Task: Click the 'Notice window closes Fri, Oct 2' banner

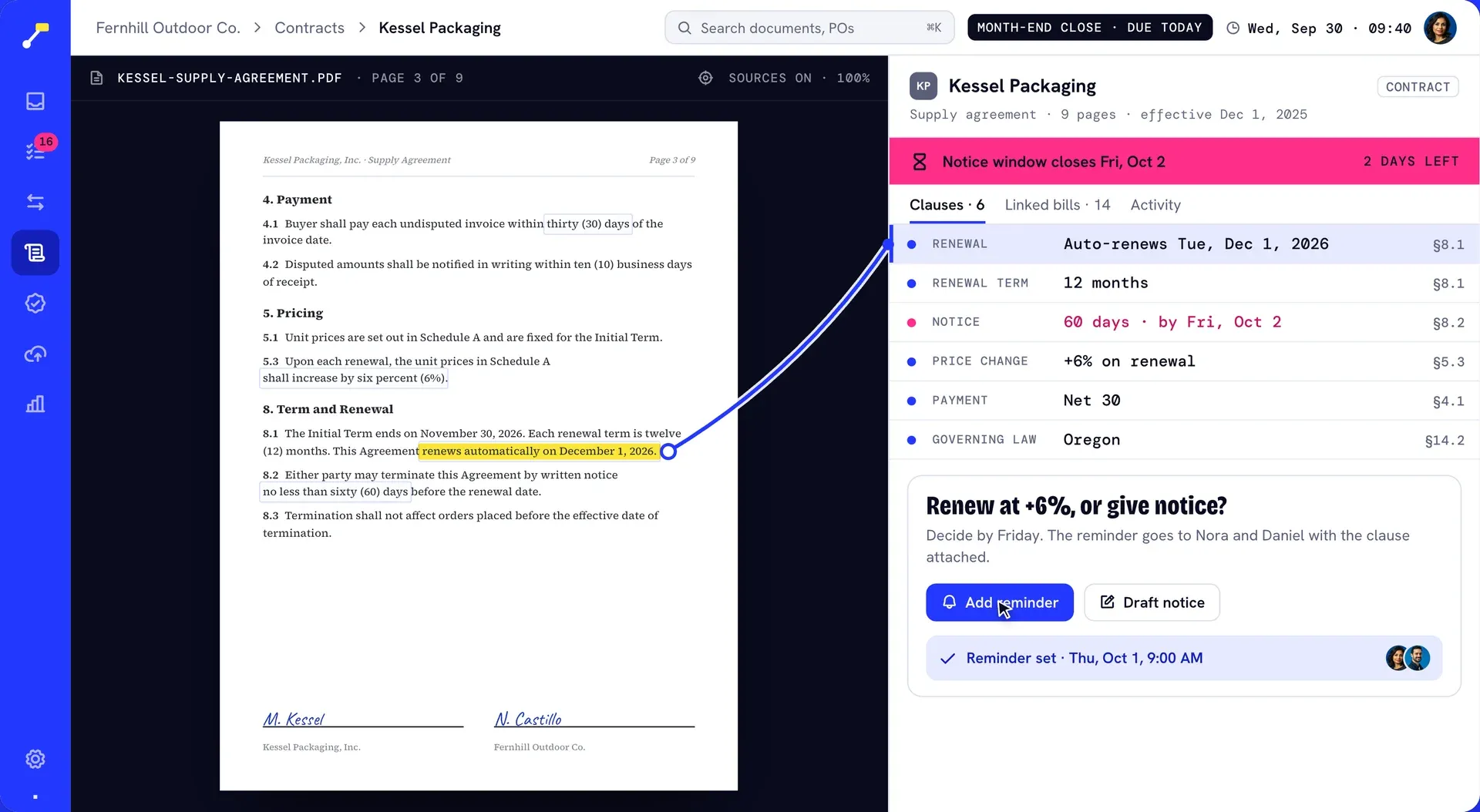Action: click(x=1185, y=161)
